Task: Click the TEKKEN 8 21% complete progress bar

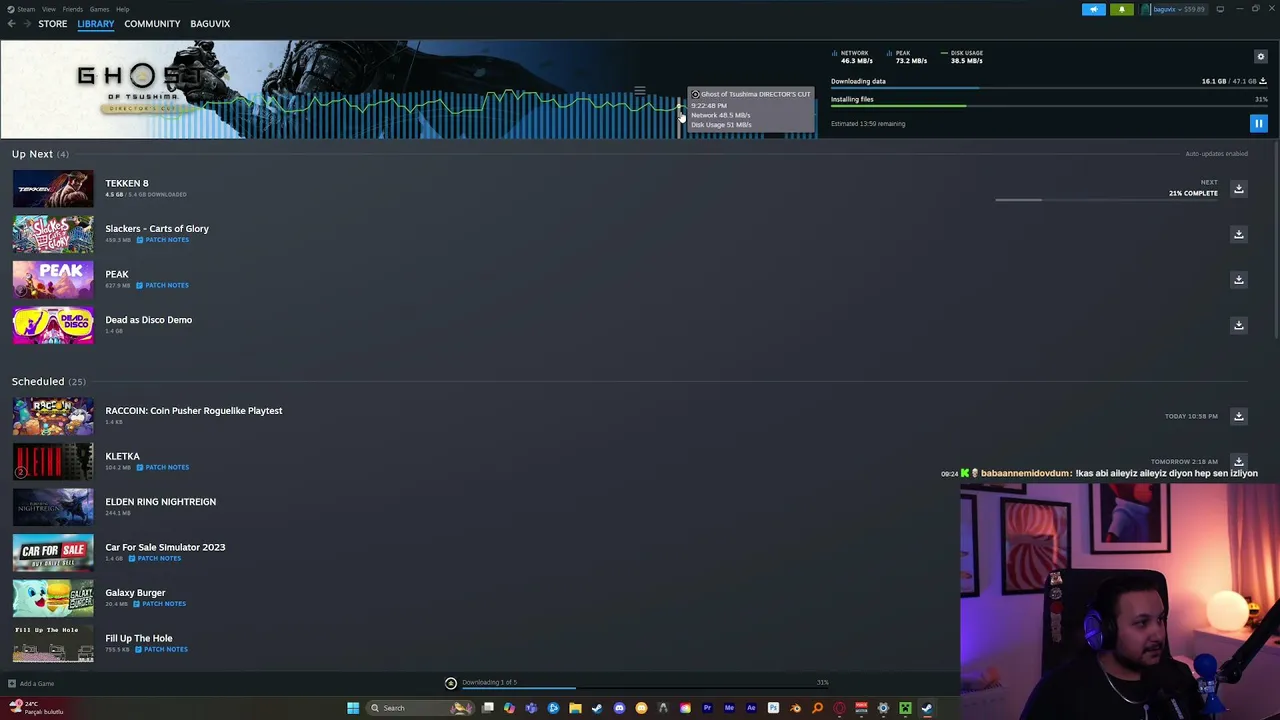Action: tap(1106, 200)
